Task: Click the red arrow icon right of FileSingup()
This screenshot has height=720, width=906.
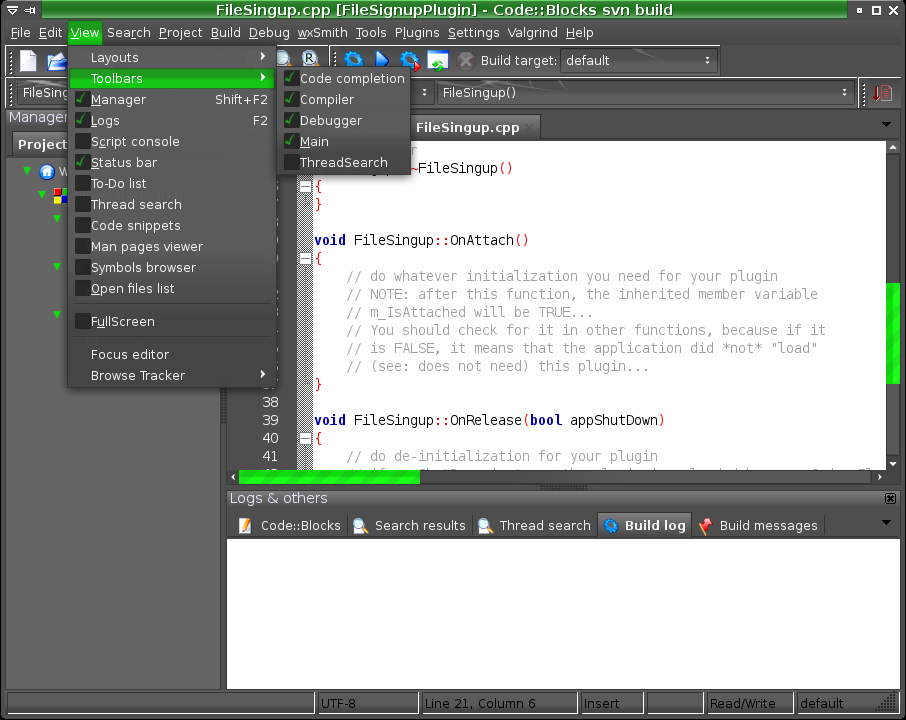Action: 882,92
